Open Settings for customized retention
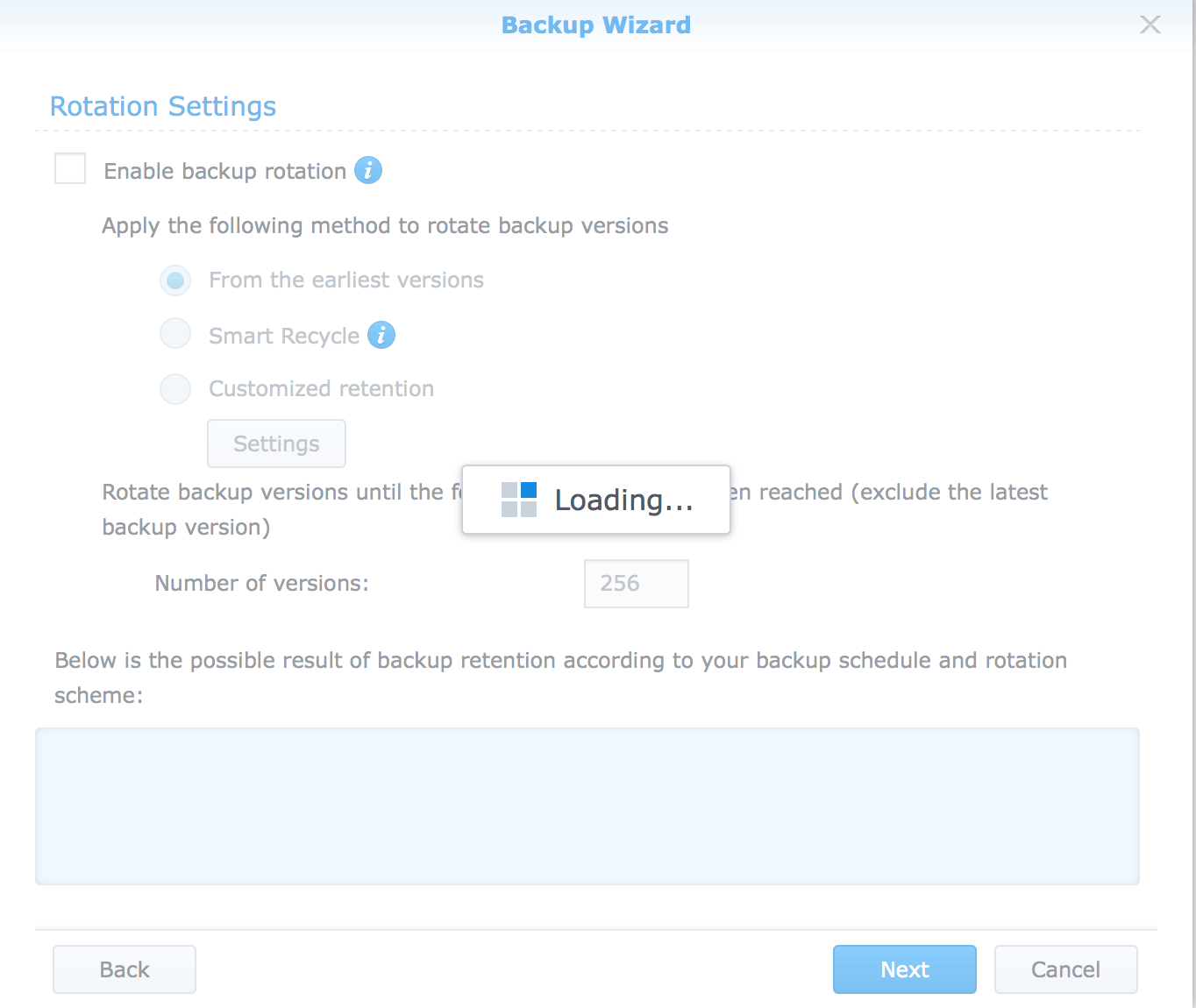The width and height of the screenshot is (1196, 1008). 276,444
